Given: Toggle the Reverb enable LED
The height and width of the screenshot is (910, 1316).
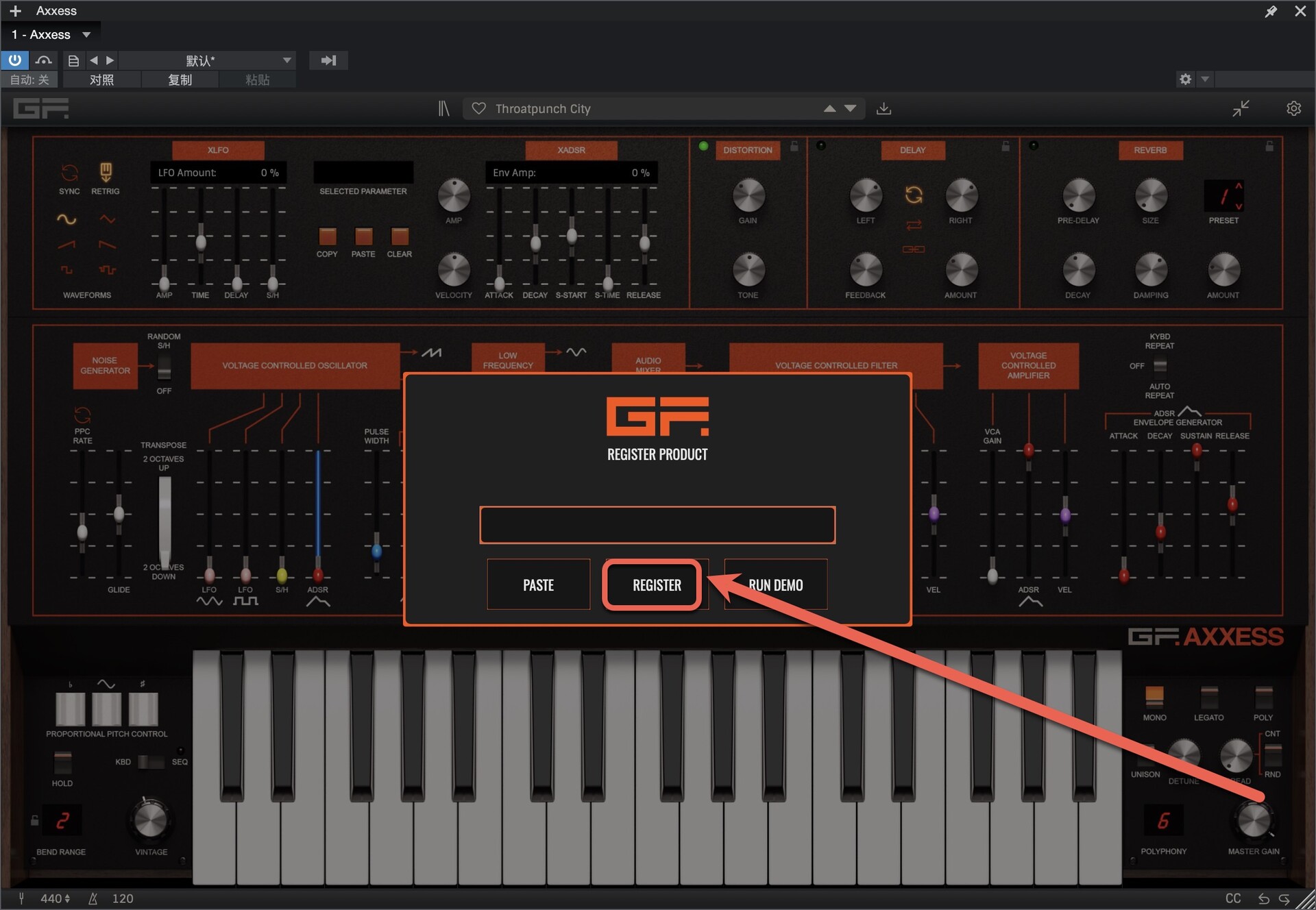Looking at the screenshot, I should point(1034,146).
